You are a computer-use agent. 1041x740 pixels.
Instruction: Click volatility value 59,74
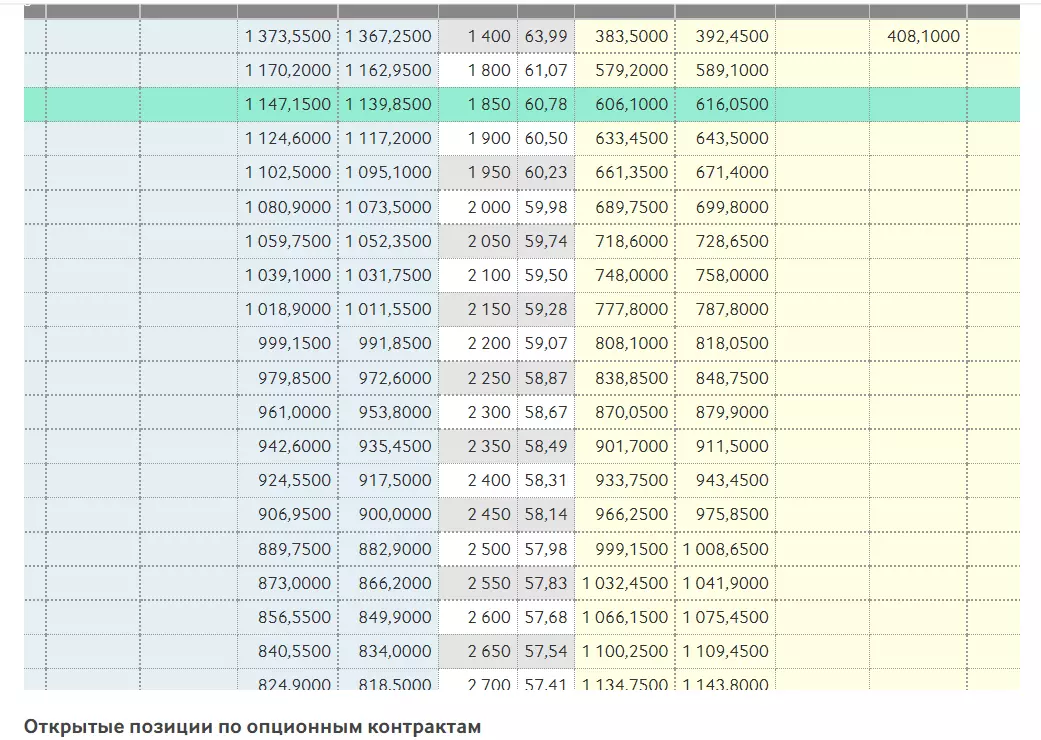(x=546, y=242)
